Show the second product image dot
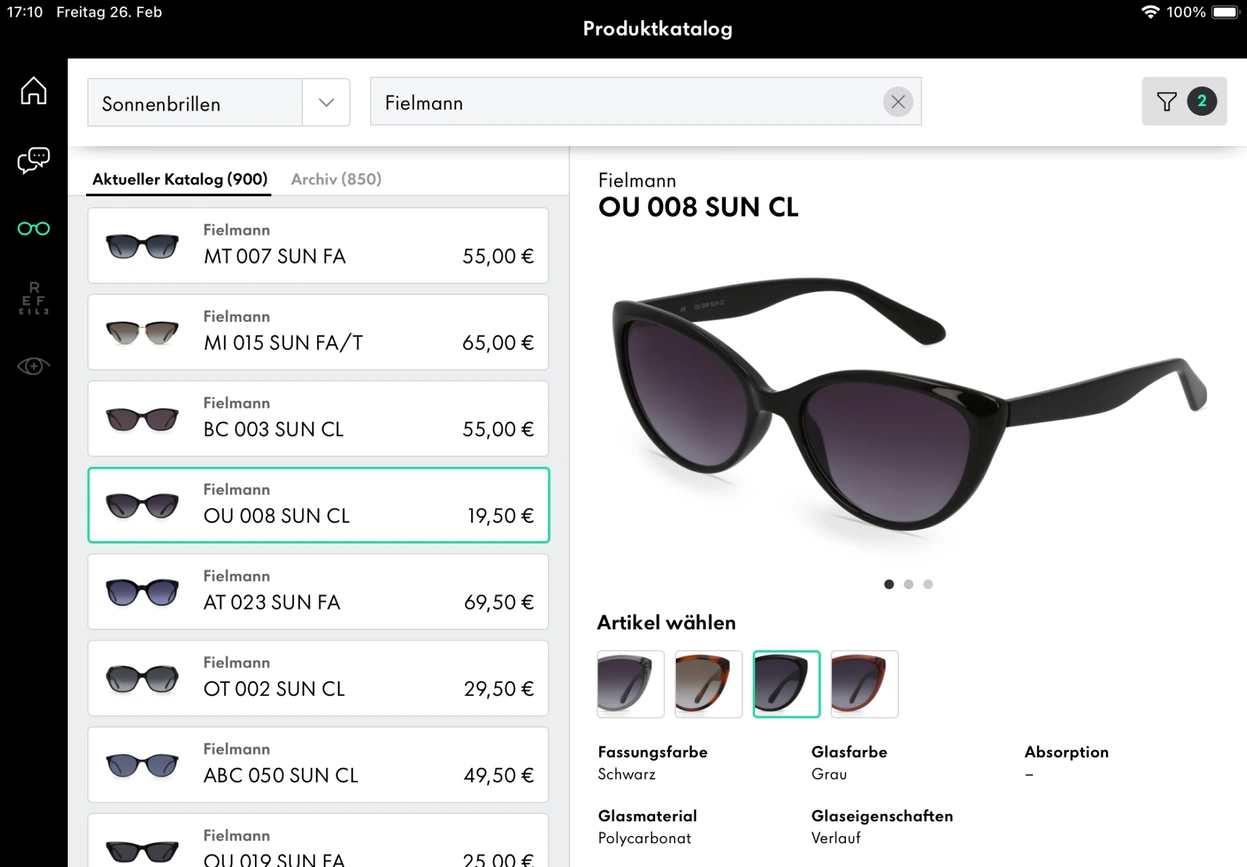 tap(908, 584)
